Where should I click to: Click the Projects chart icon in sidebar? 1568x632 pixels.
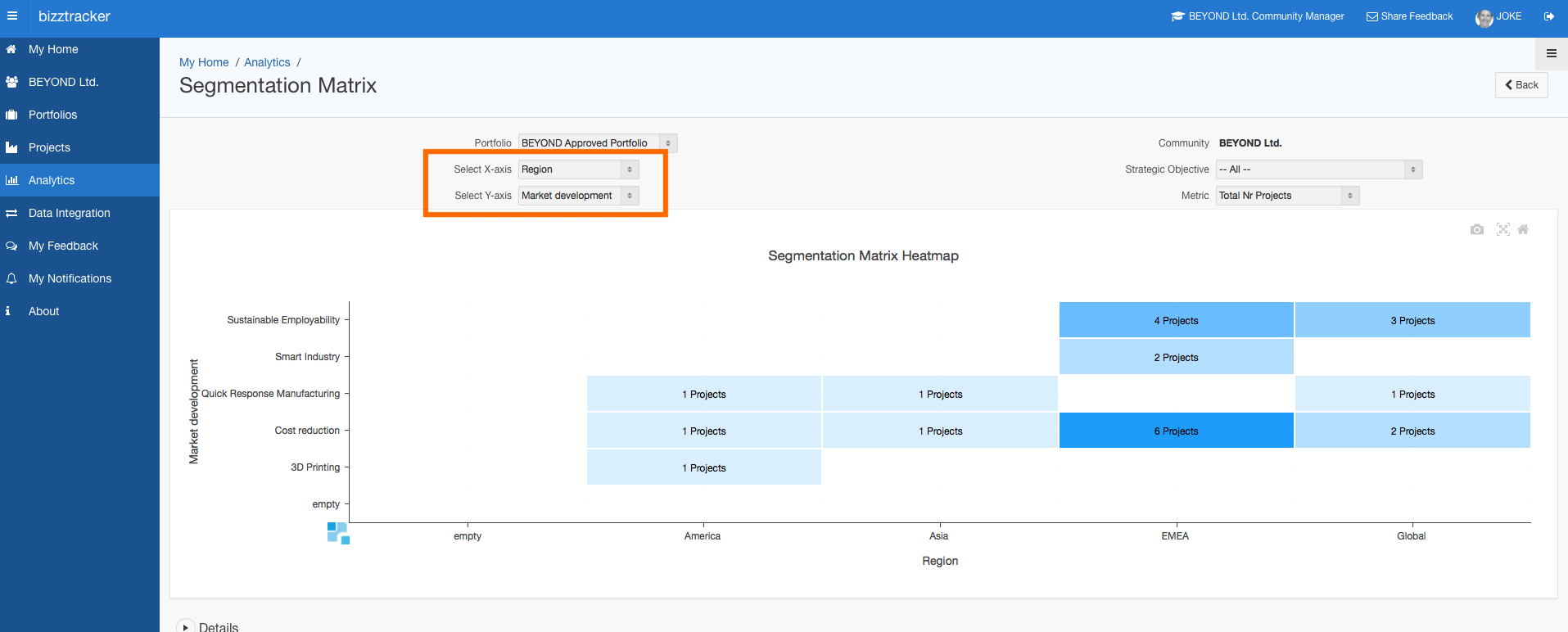(x=11, y=147)
